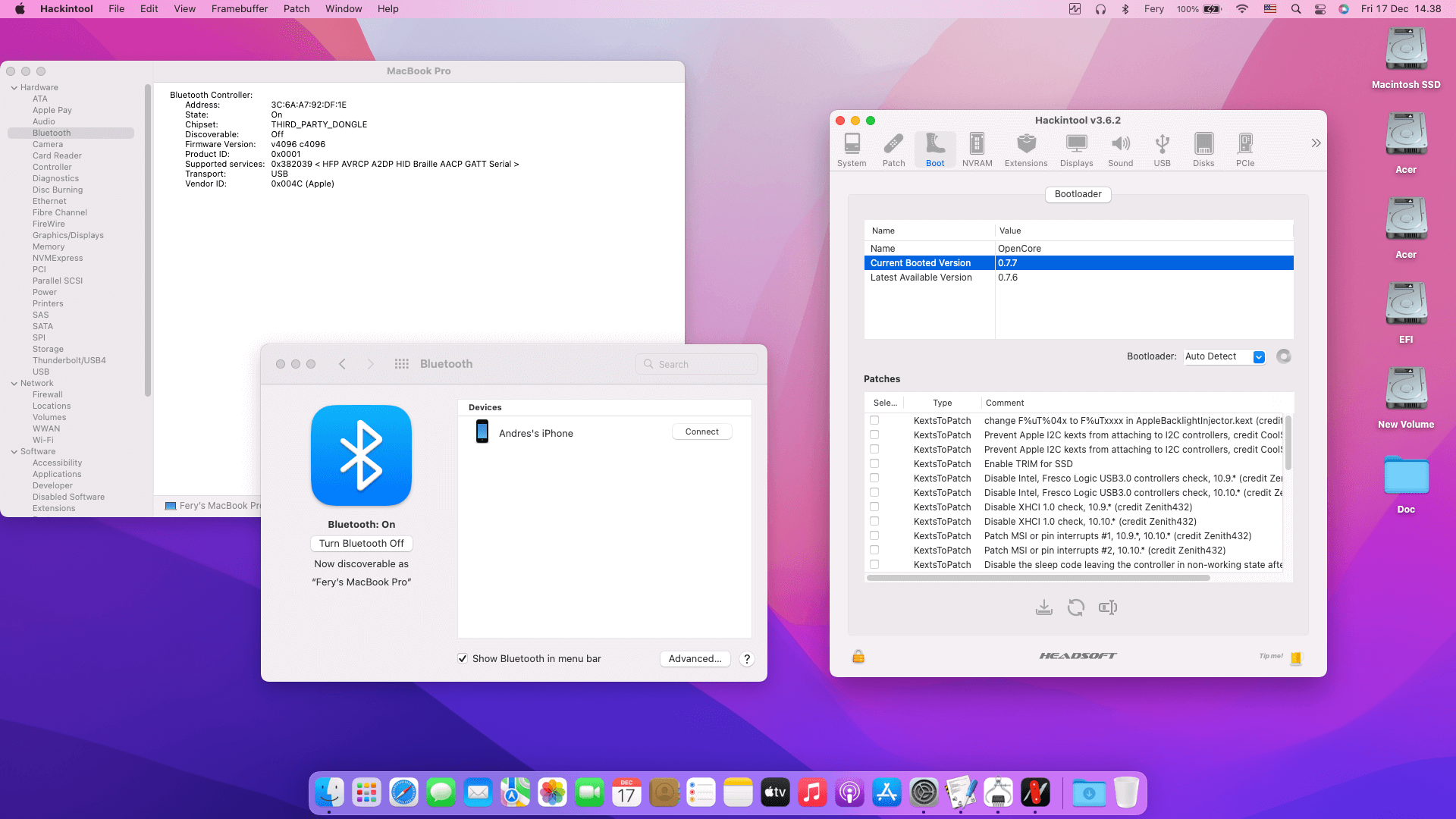Check Disable Intel Fresco Logic 10.9 checkbox
Screen dimensions: 1456x819
click(874, 478)
